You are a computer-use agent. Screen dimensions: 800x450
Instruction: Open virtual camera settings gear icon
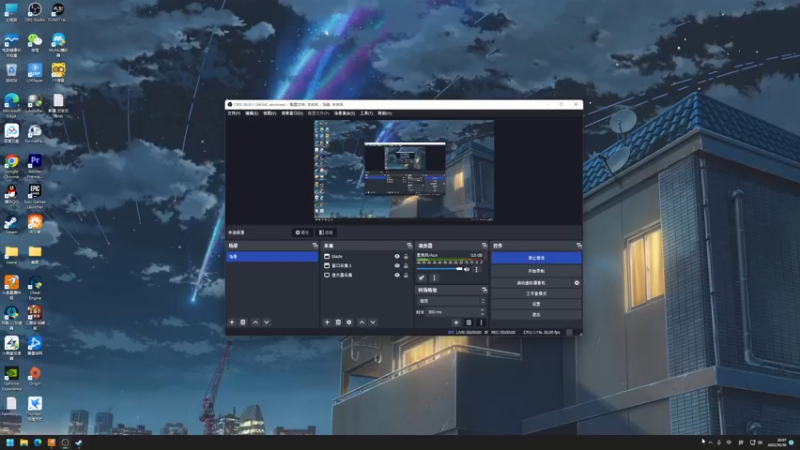pyautogui.click(x=577, y=283)
